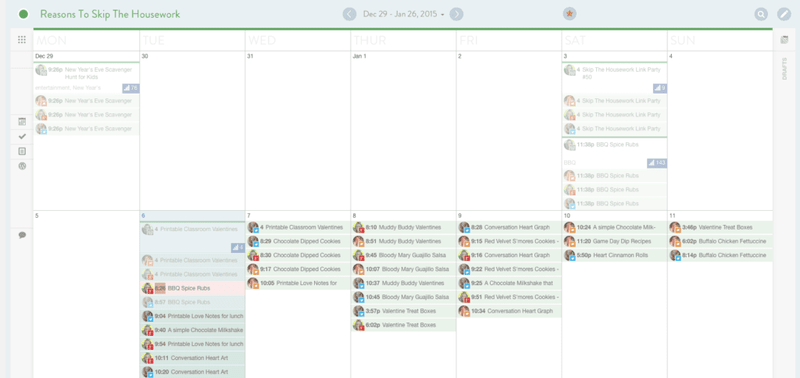
Task: Open 9:54 Printable Love Notes for lunch
Action: (x=192, y=344)
